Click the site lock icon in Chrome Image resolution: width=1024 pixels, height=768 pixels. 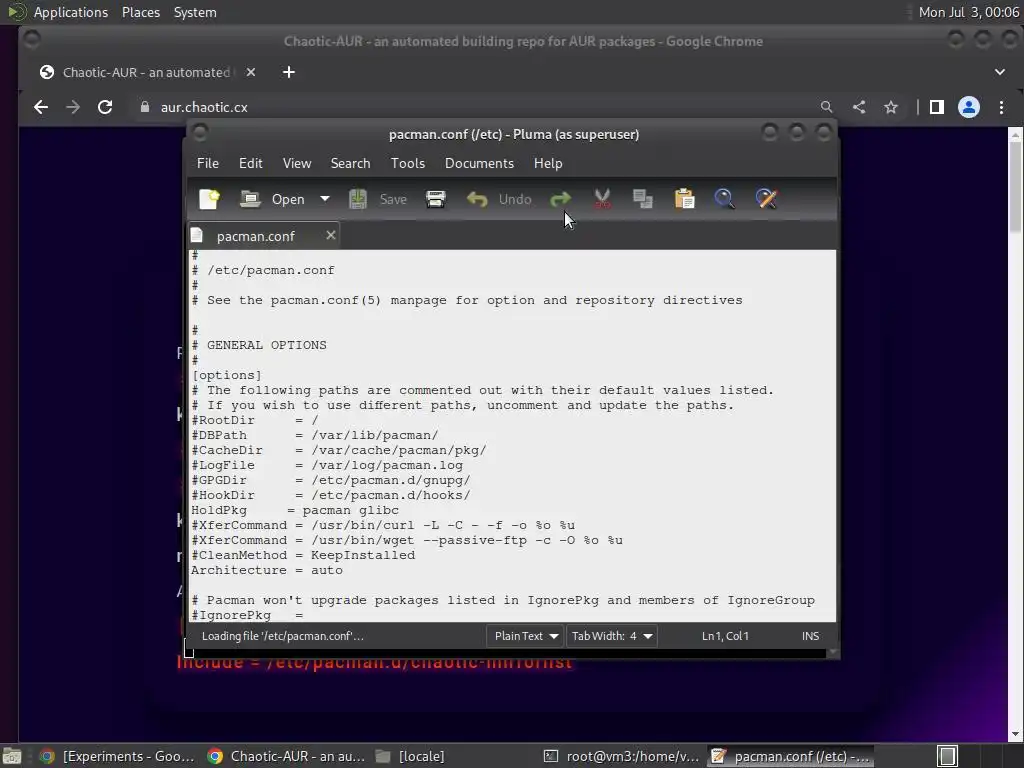145,107
